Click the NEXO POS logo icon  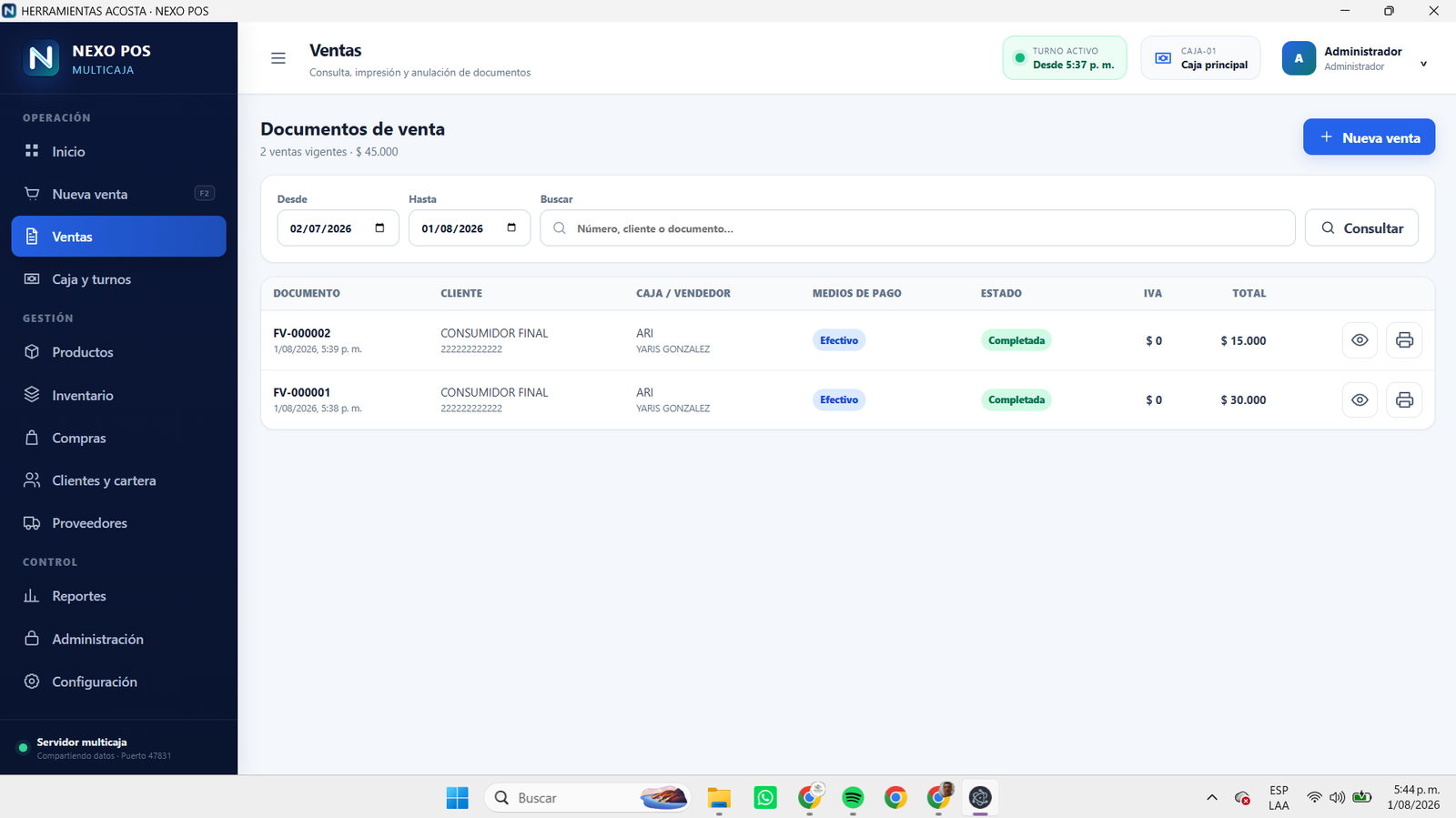(x=41, y=58)
